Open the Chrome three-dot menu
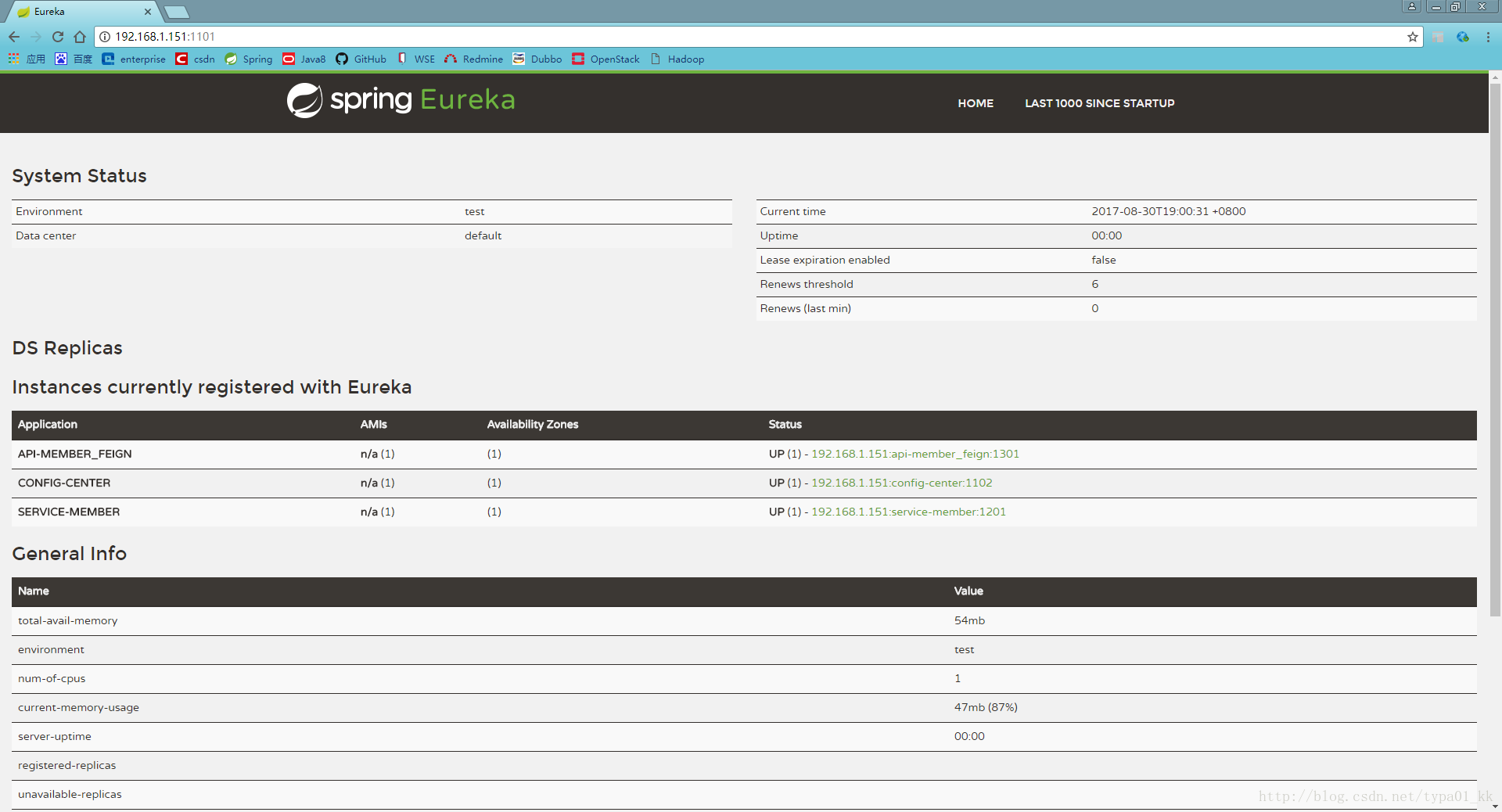Viewport: 1502px width, 812px height. [1488, 37]
